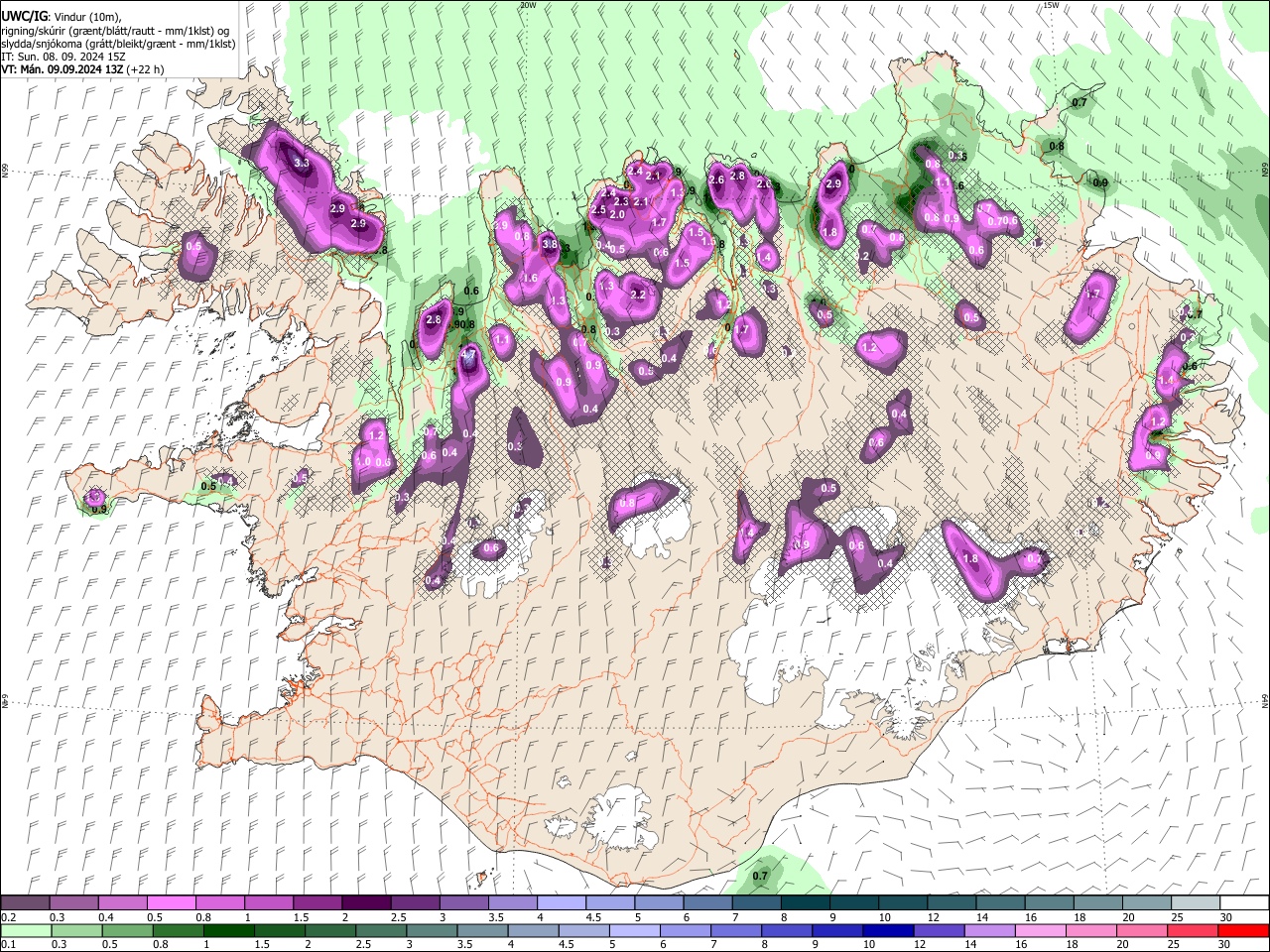Click the UWC/IG title text
This screenshot has width=1270, height=952.
tap(23, 17)
